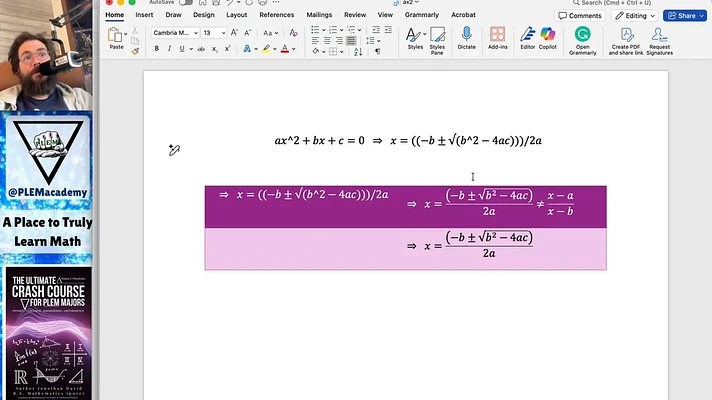Toggle align text right
712x400 pixels.
339,41
